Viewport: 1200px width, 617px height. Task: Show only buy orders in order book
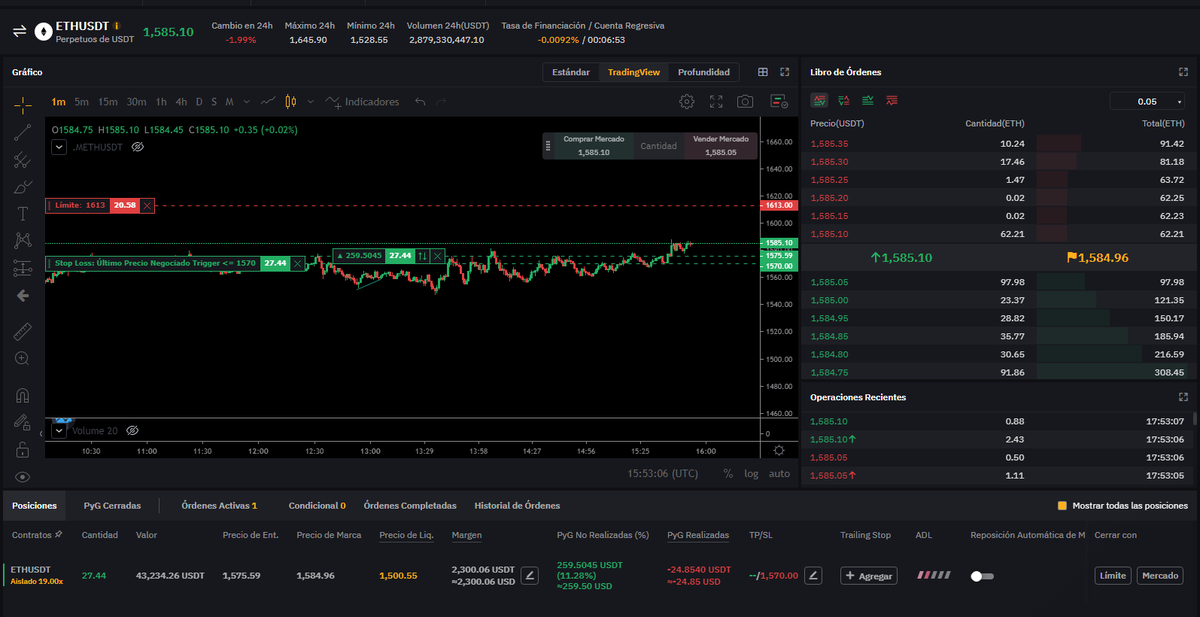867,101
